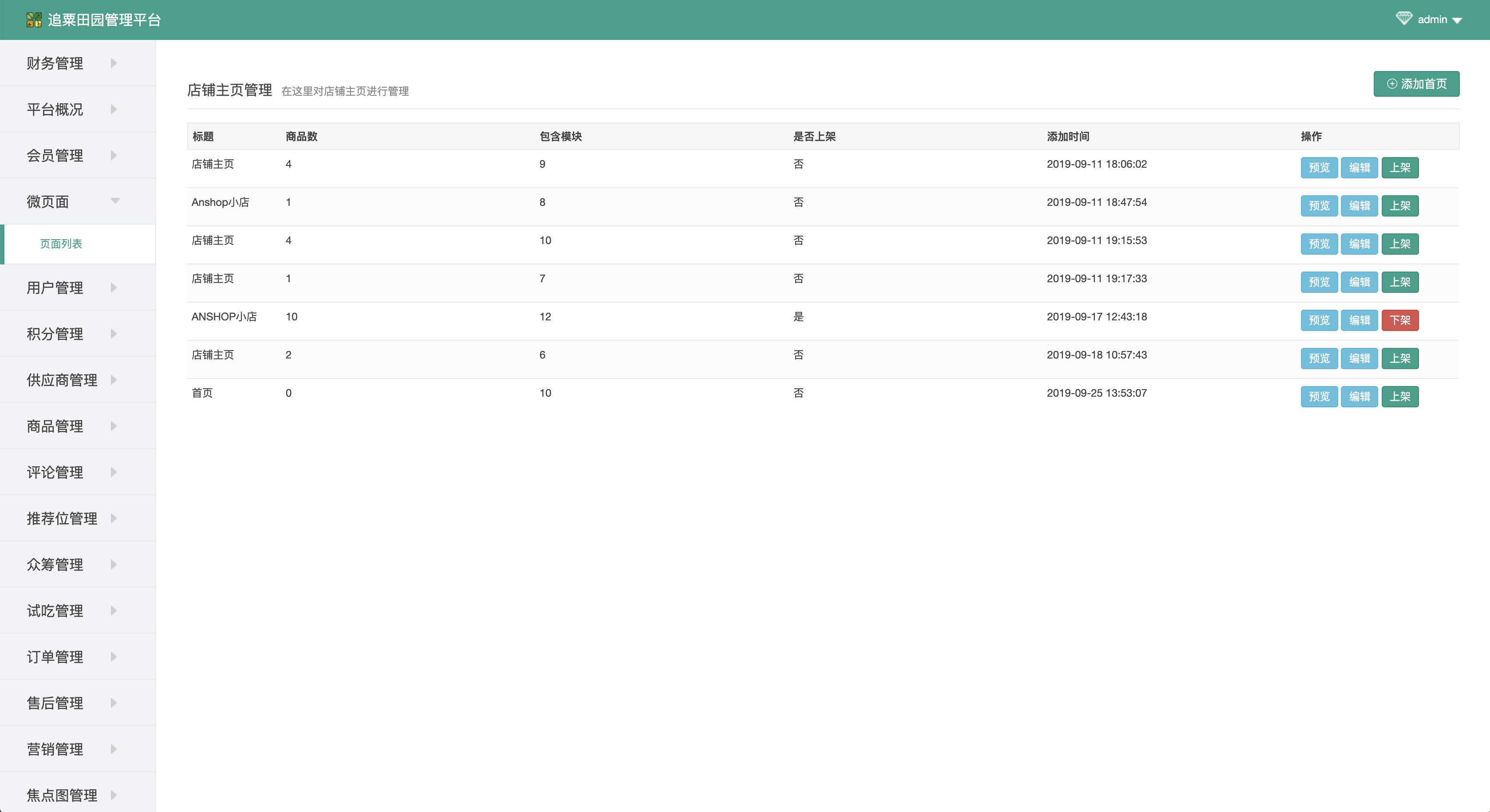Click the 是否上架 column header
1490x812 pixels.
[x=814, y=137]
